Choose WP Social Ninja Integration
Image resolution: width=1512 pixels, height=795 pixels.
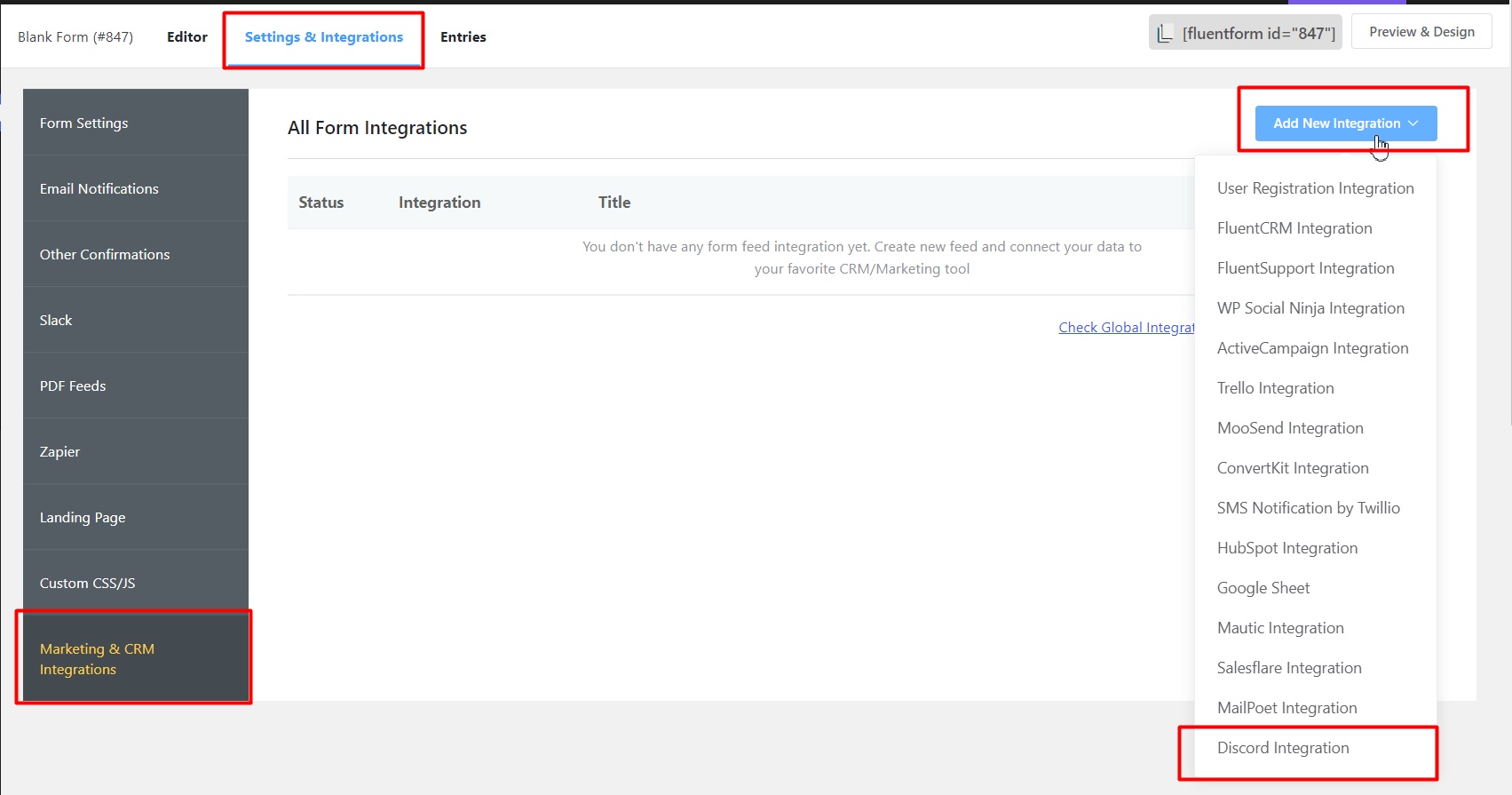(1316, 308)
